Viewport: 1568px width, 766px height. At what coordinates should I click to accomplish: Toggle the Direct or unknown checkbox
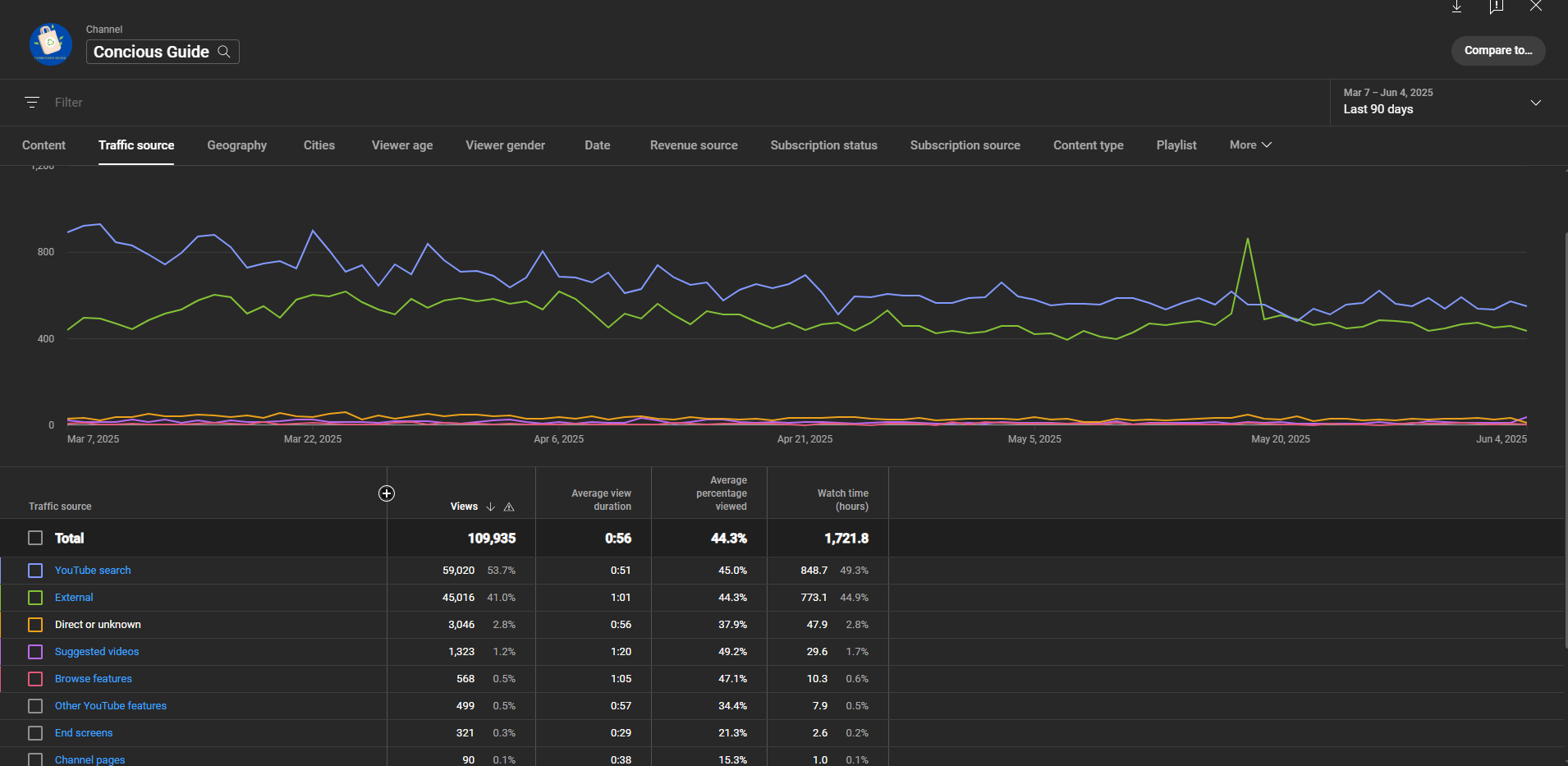point(35,625)
